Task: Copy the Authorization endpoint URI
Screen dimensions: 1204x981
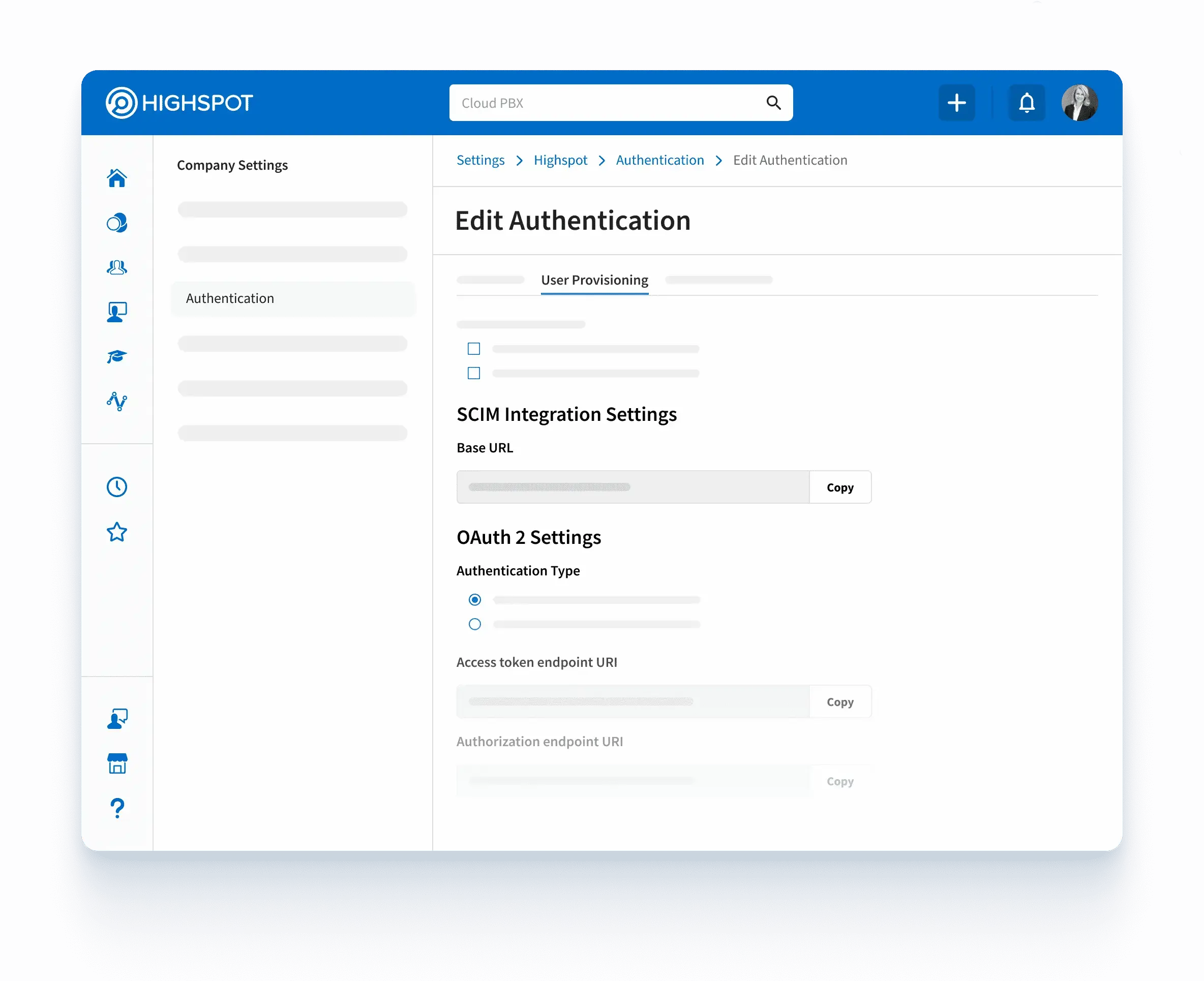Action: click(x=840, y=781)
